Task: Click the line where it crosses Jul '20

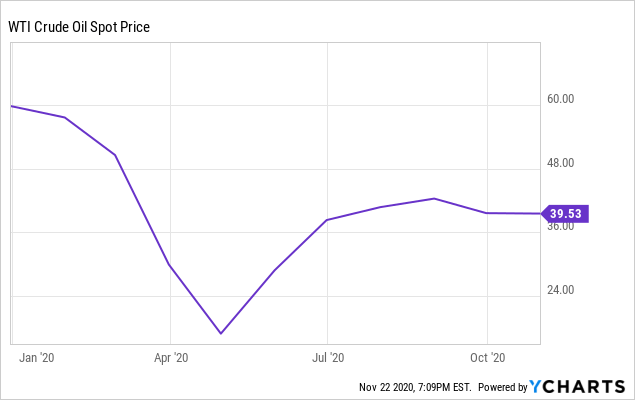Action: [327, 220]
